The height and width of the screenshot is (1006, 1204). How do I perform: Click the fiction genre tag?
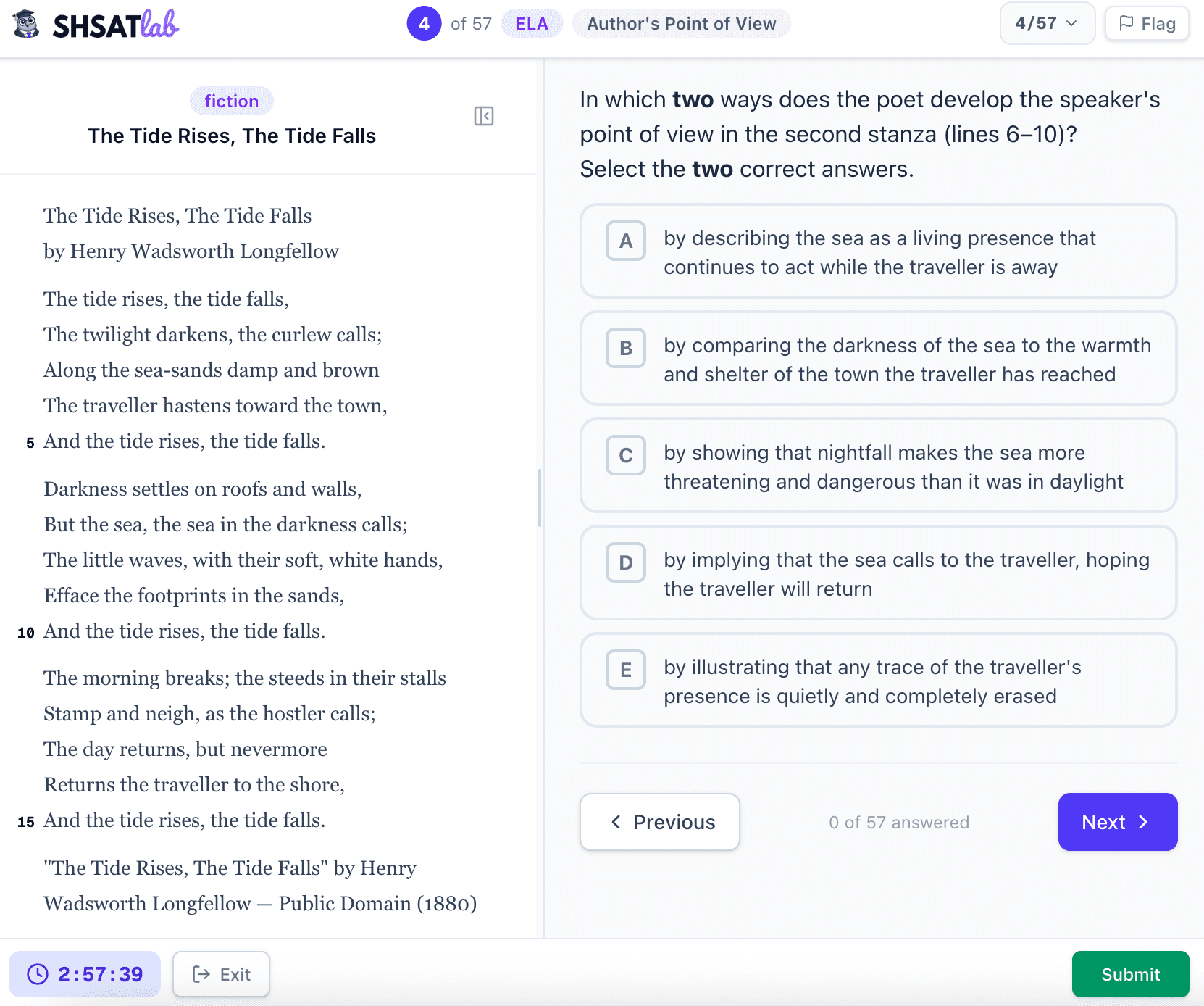click(231, 101)
